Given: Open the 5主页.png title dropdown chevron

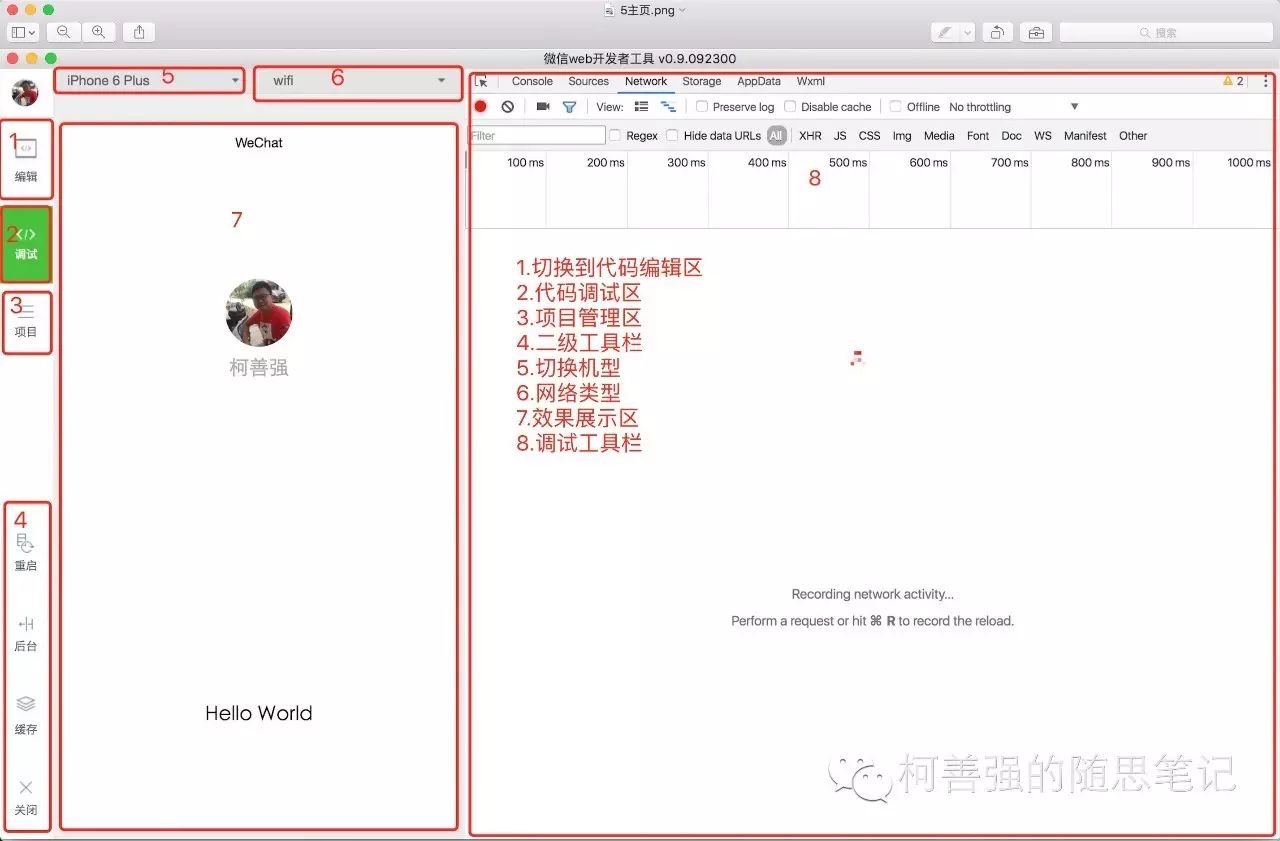Looking at the screenshot, I should (683, 10).
